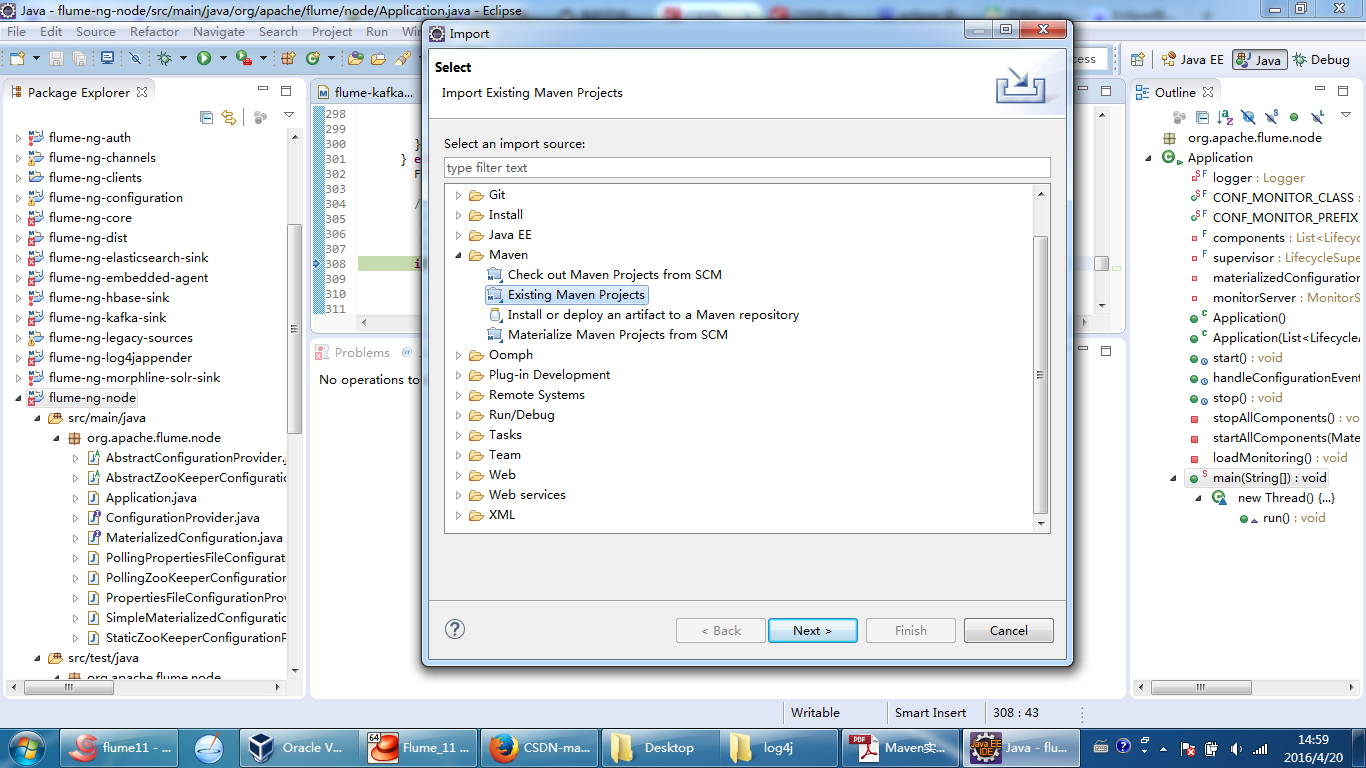Expand the Oomph import category
The image size is (1366, 768).
point(459,355)
